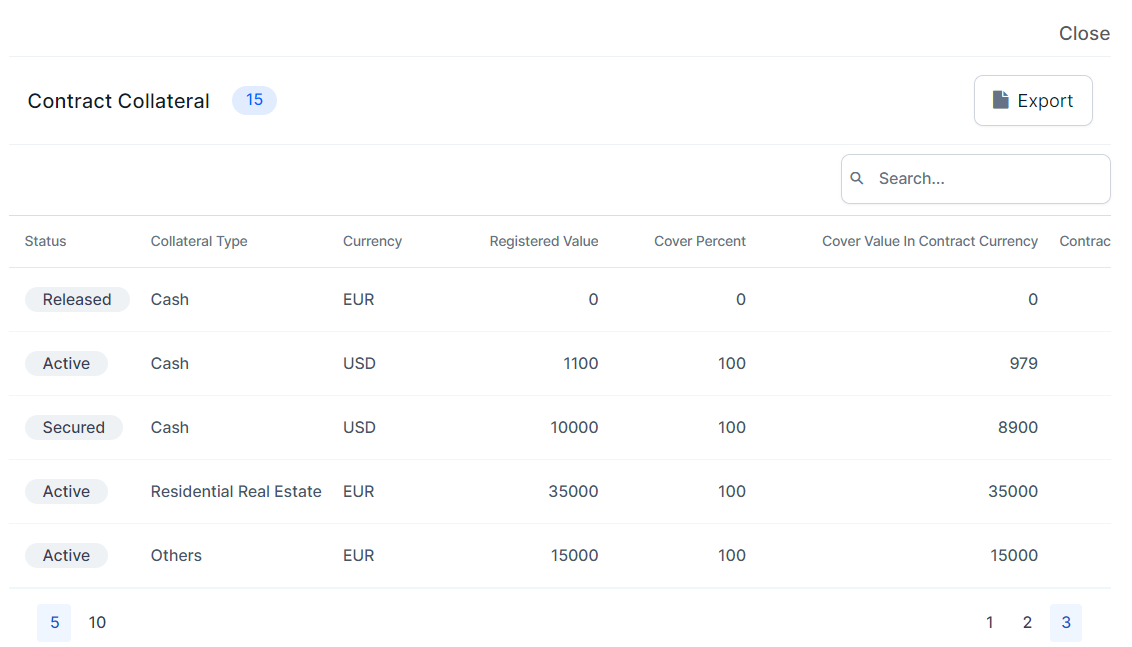Click the Released status badge

77,300
